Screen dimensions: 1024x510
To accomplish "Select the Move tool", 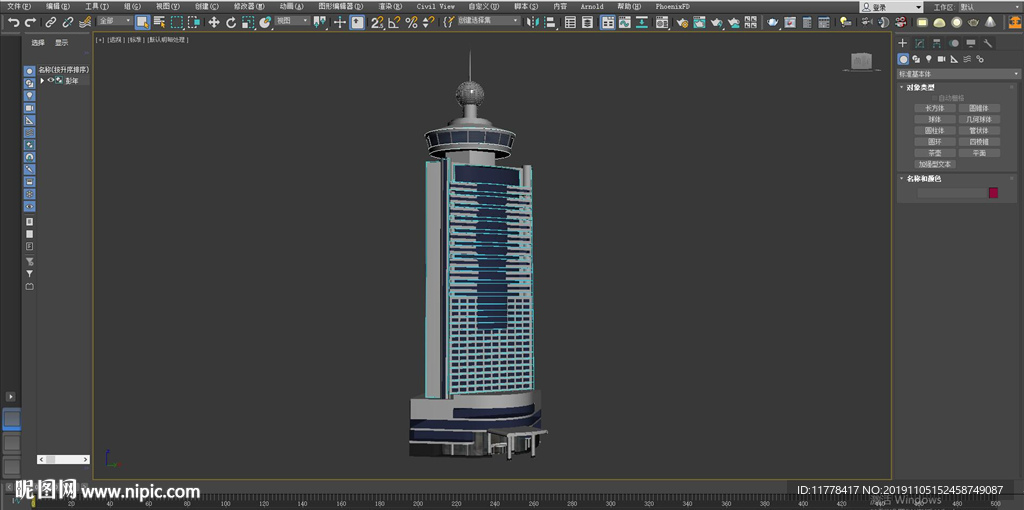I will coord(214,22).
